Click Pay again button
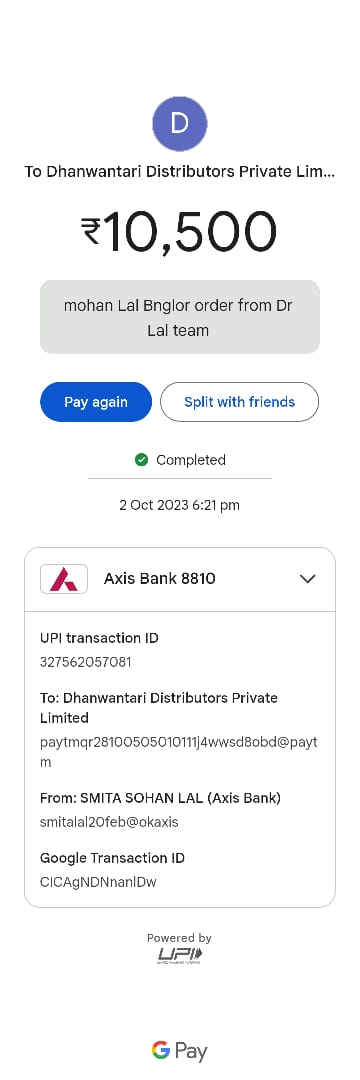 tap(96, 402)
